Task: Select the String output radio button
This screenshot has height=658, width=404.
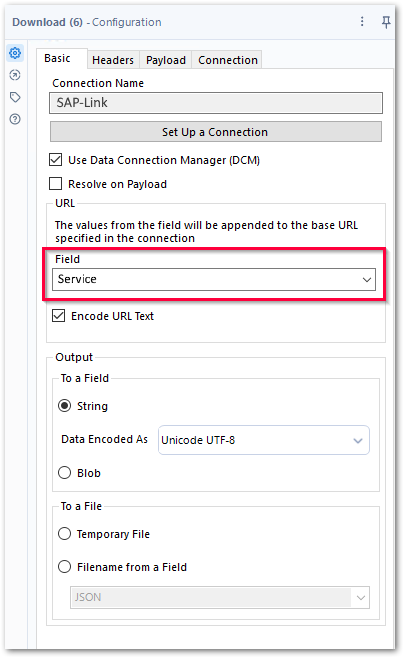Action: 65,406
